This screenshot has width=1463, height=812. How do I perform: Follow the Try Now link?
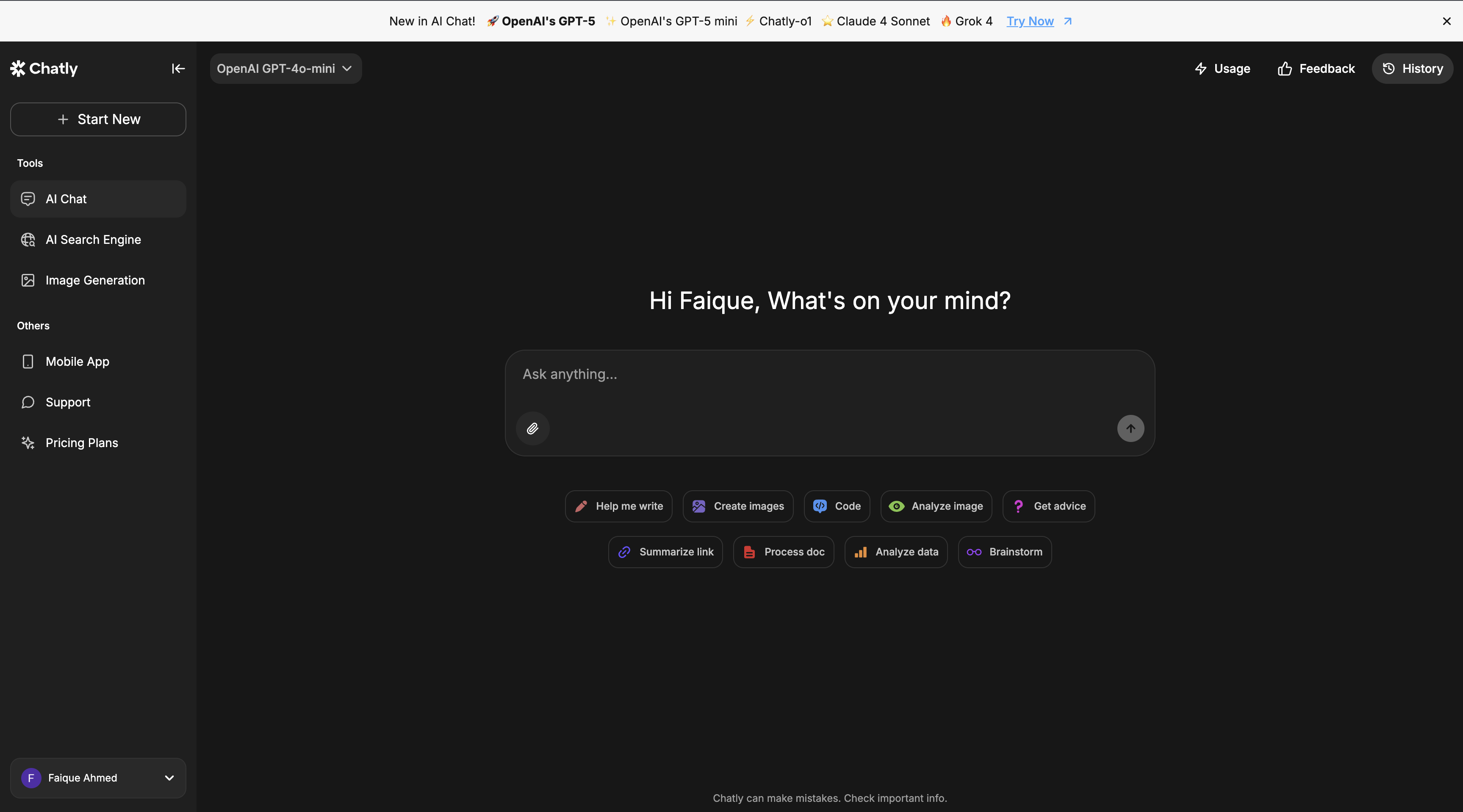(1030, 21)
